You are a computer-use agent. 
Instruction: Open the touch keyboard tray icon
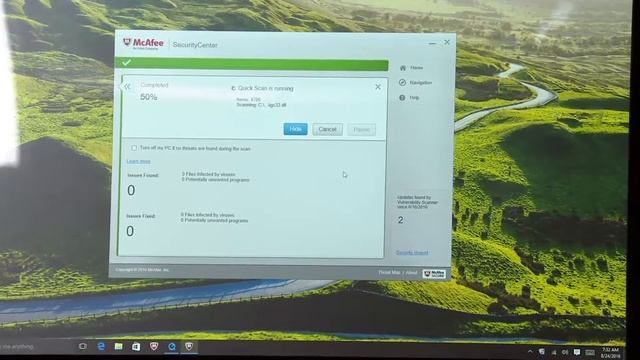590,352
